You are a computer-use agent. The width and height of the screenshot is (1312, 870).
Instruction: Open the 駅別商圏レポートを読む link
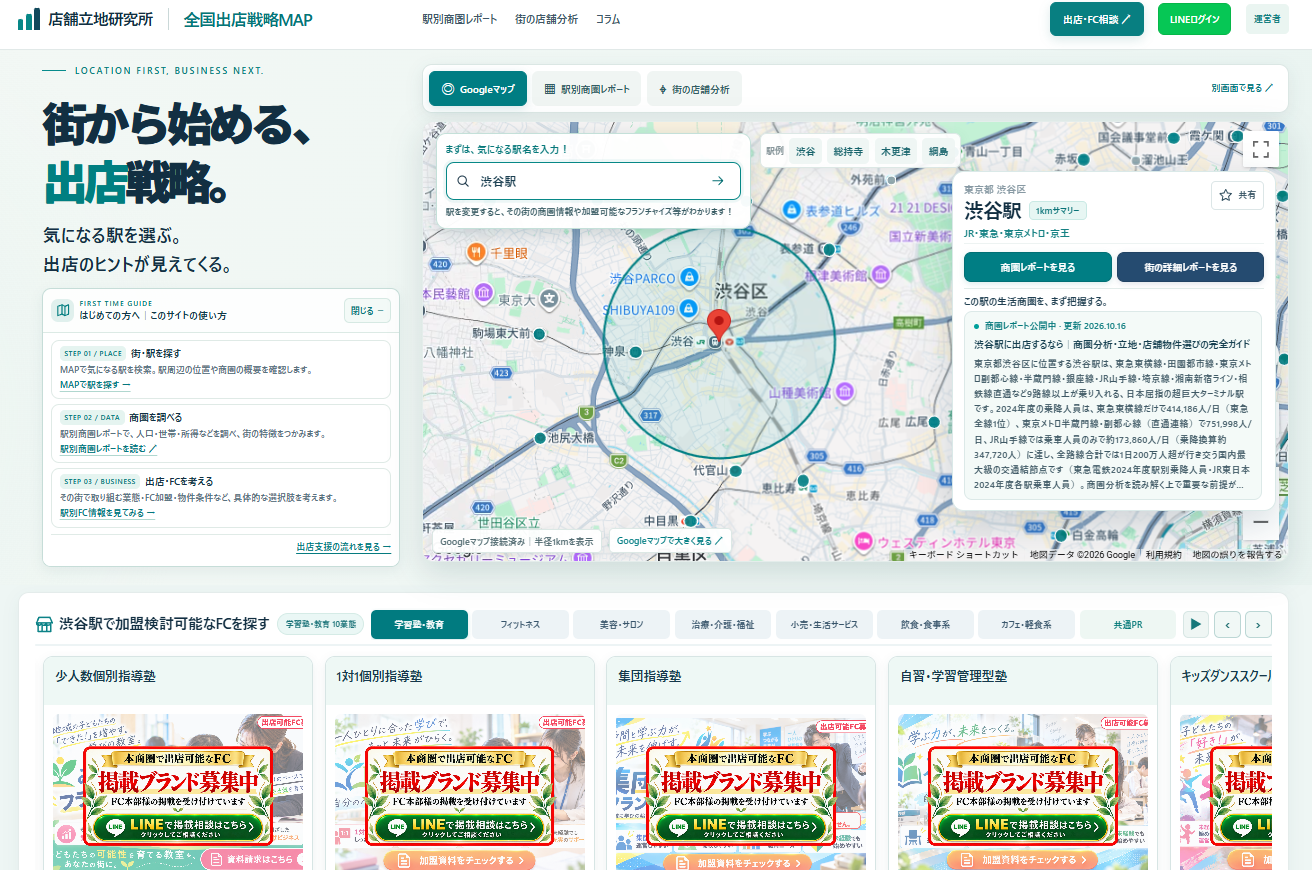[109, 449]
